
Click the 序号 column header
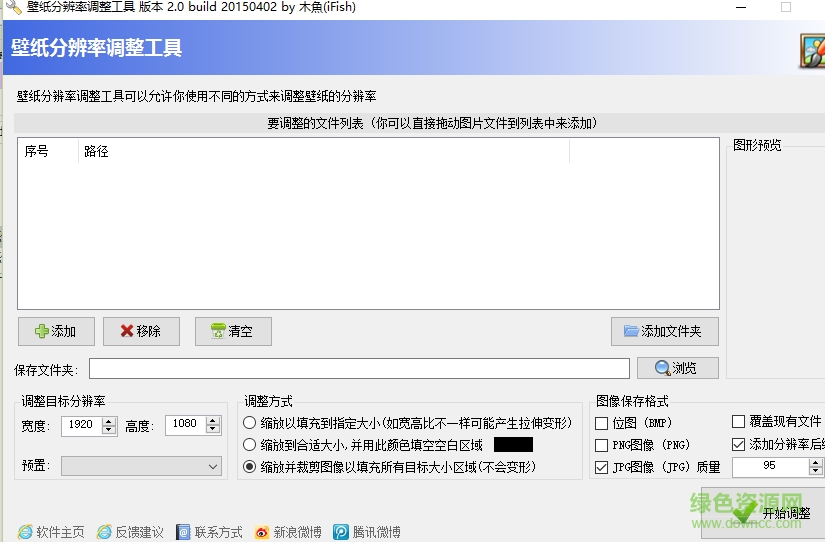click(48, 152)
